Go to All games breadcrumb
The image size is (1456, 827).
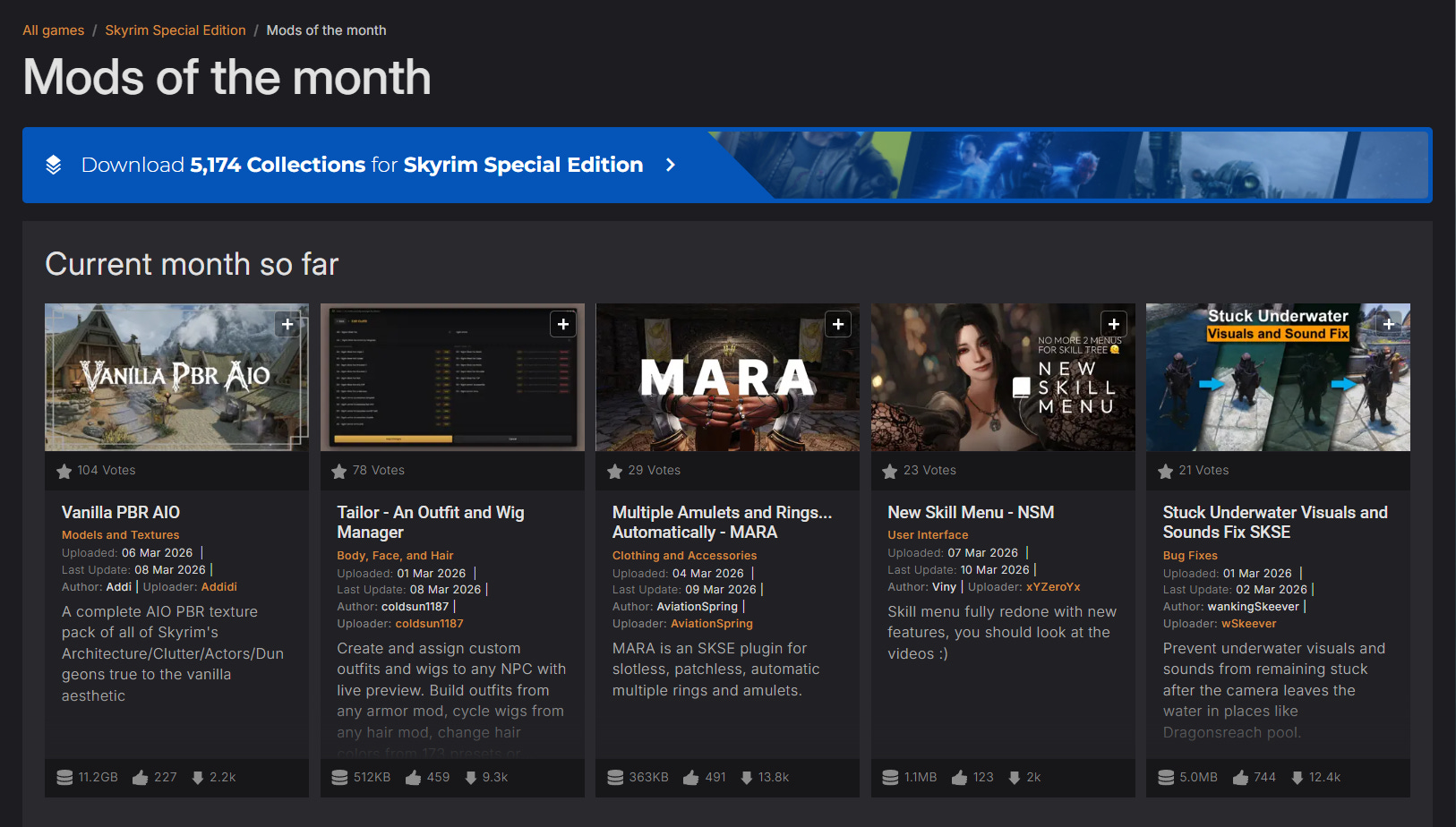(53, 30)
